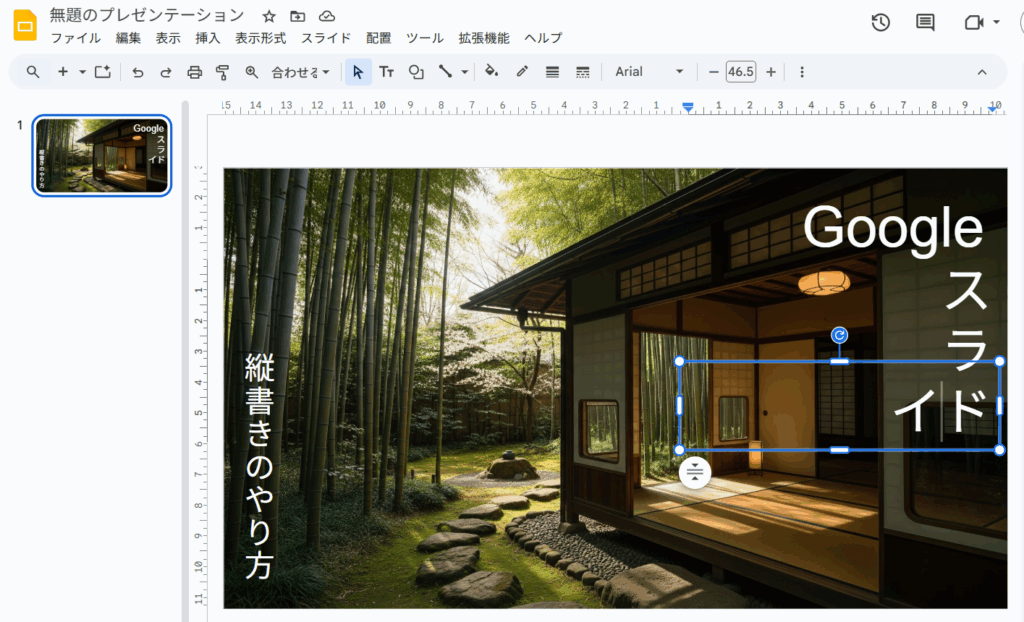Star the presentation title
The height and width of the screenshot is (622, 1024).
point(269,16)
